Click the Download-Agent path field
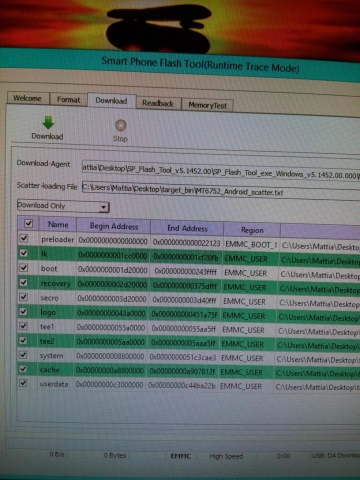The image size is (360, 480). coord(221,171)
